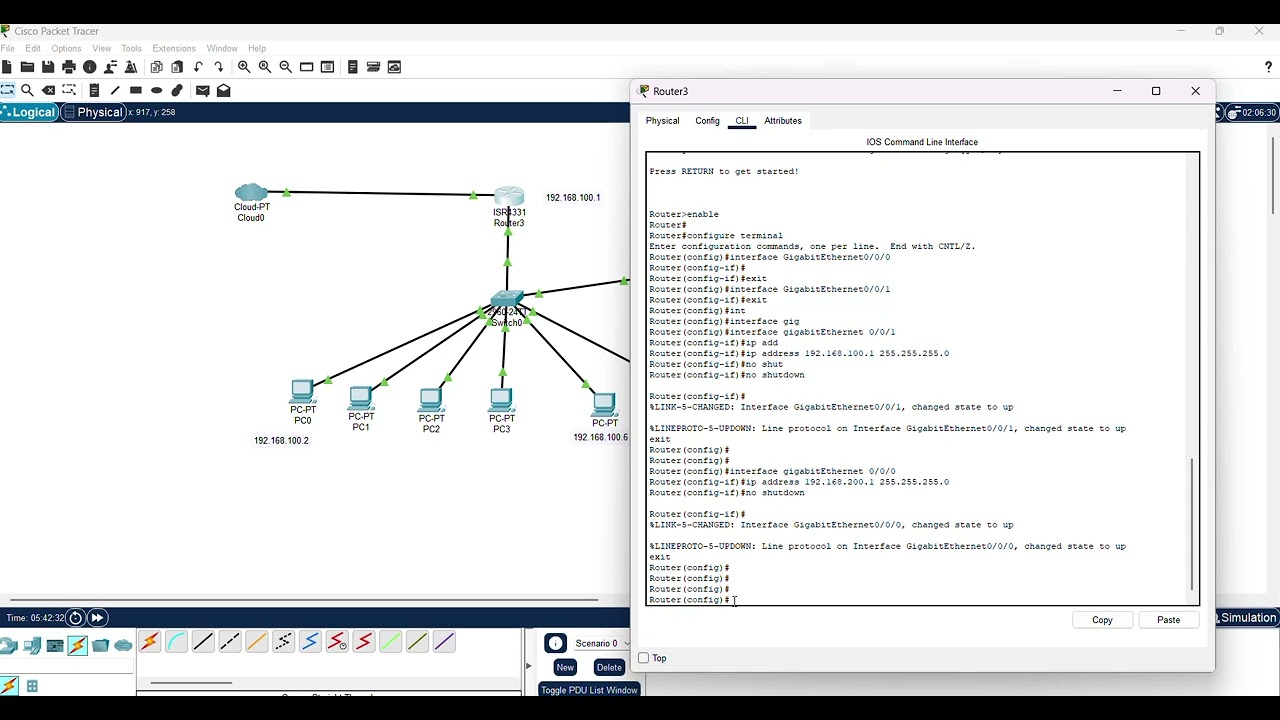Save the project with the floppy disk icon
Image resolution: width=1280 pixels, height=720 pixels.
(x=48, y=67)
